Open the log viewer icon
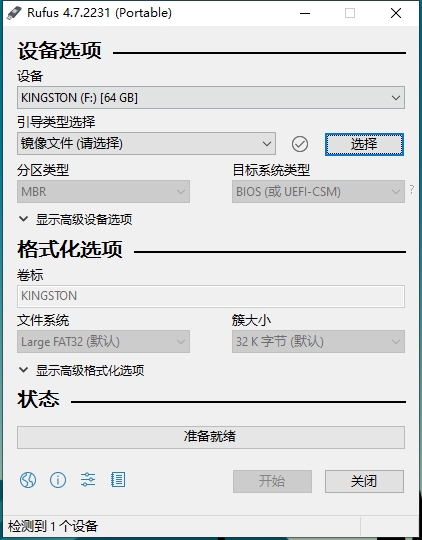 (118, 480)
